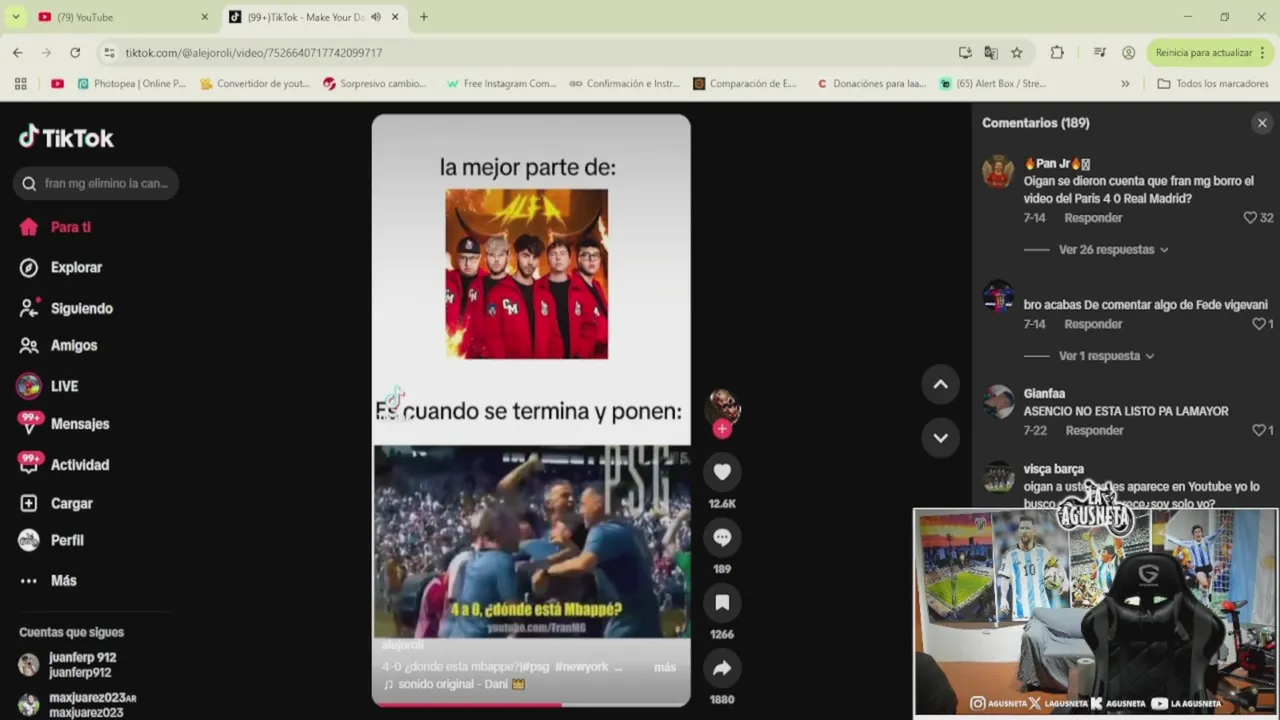The image size is (1280, 720).
Task: Expand video description with más
Action: (665, 667)
